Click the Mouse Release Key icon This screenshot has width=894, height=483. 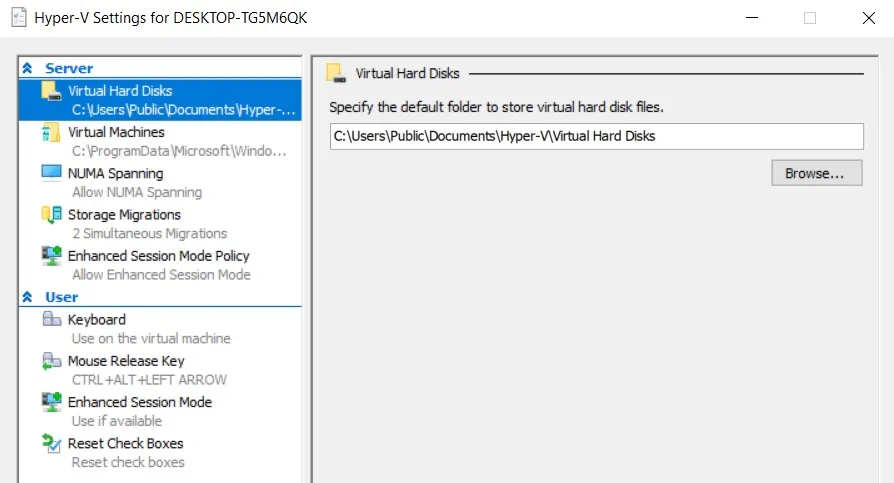51,361
